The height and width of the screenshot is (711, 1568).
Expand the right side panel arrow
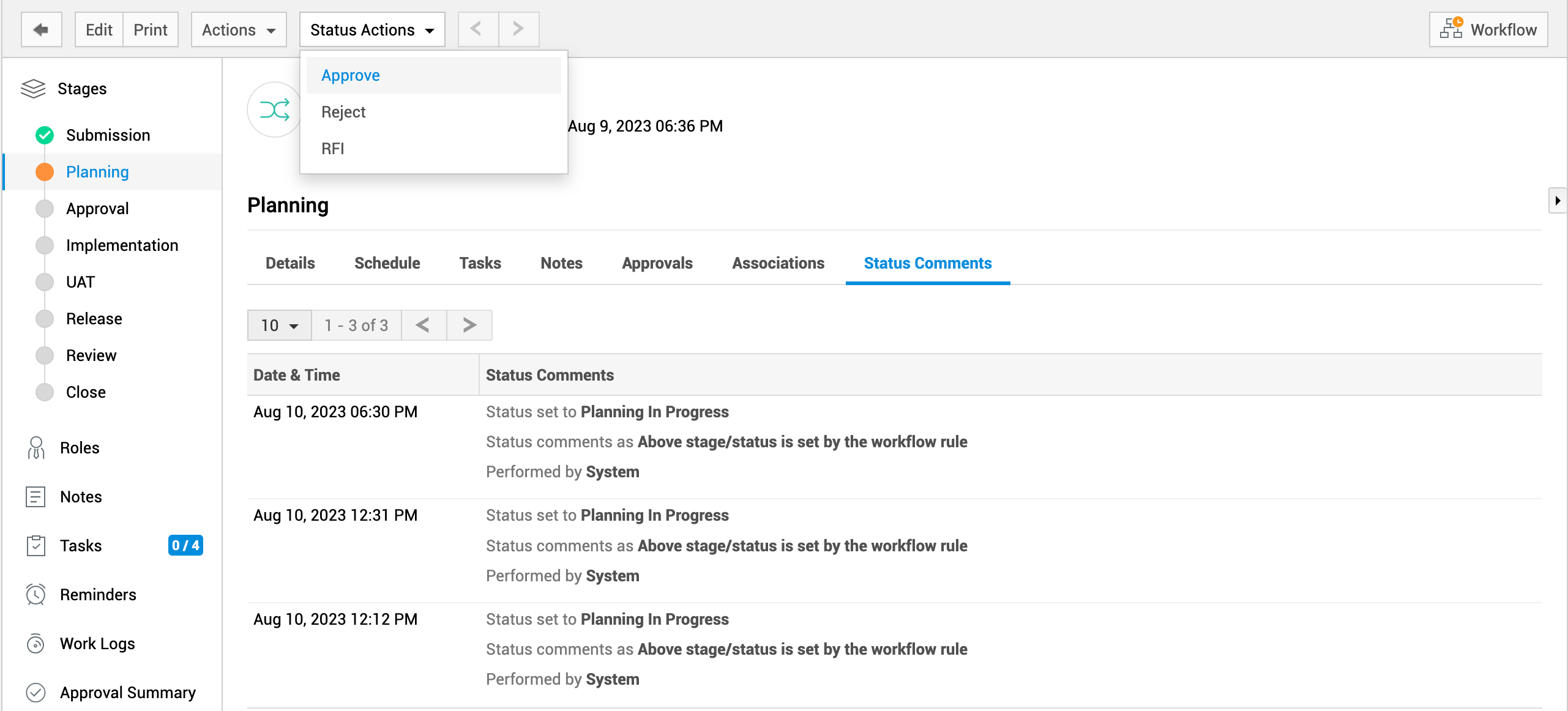1558,201
